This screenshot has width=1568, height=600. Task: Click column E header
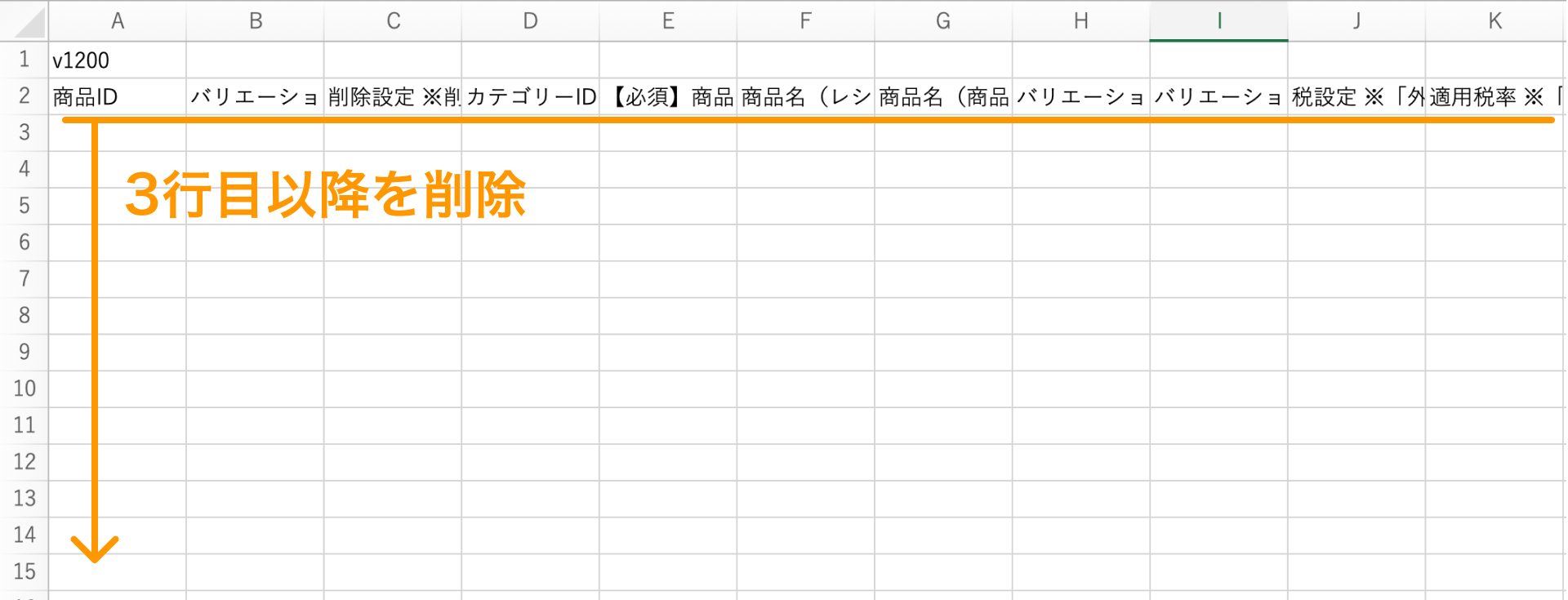click(668, 21)
